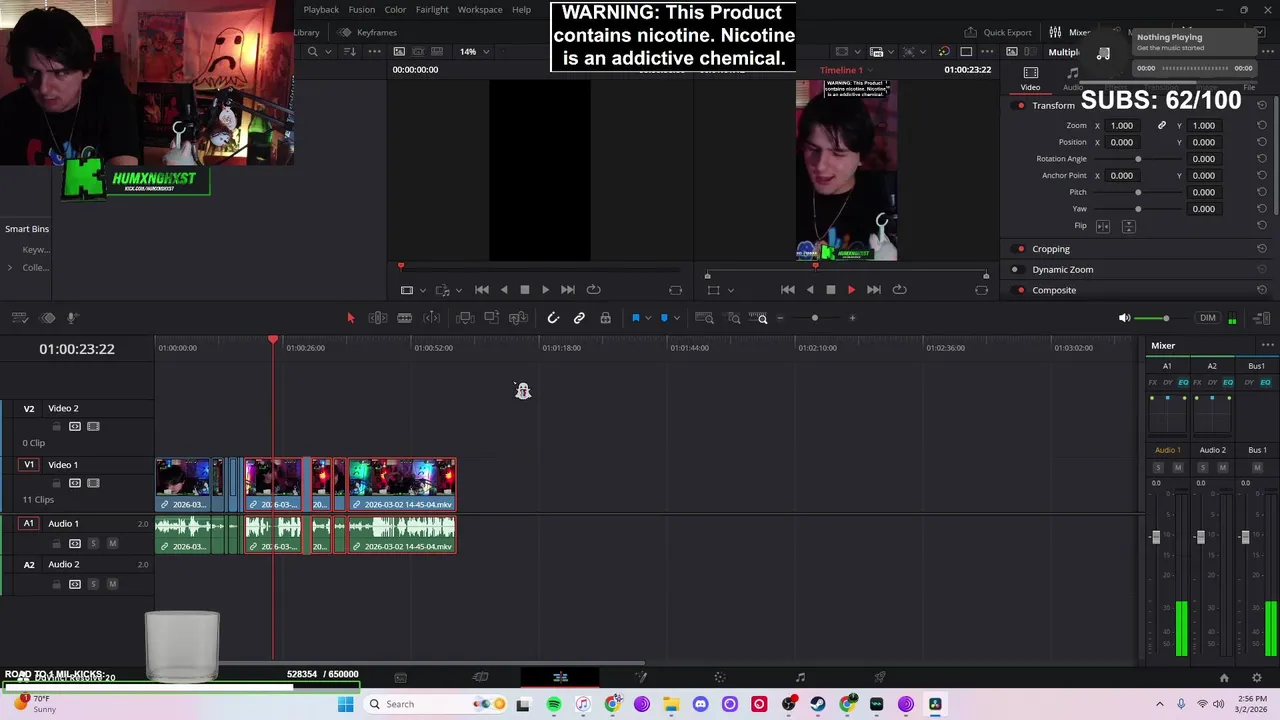Click the voiceover microphone icon
Image resolution: width=1280 pixels, height=720 pixels.
pos(72,318)
